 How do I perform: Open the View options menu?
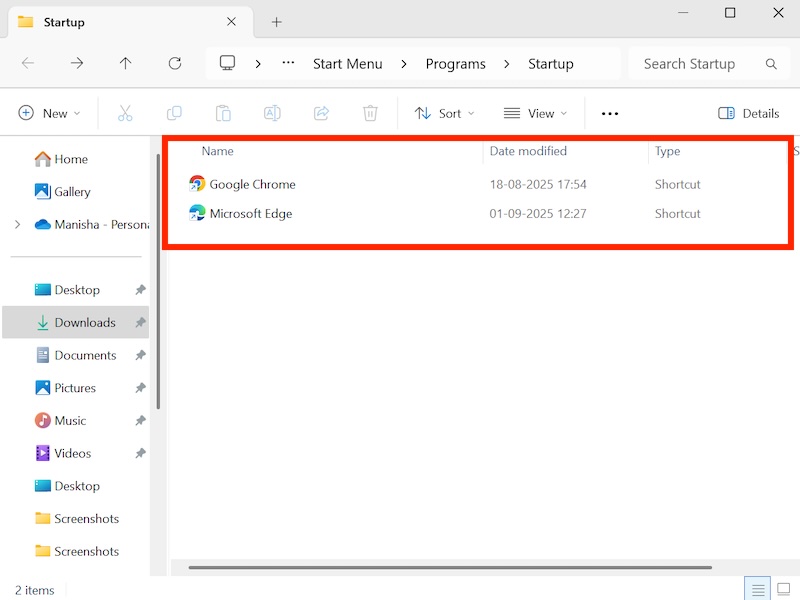(x=535, y=114)
